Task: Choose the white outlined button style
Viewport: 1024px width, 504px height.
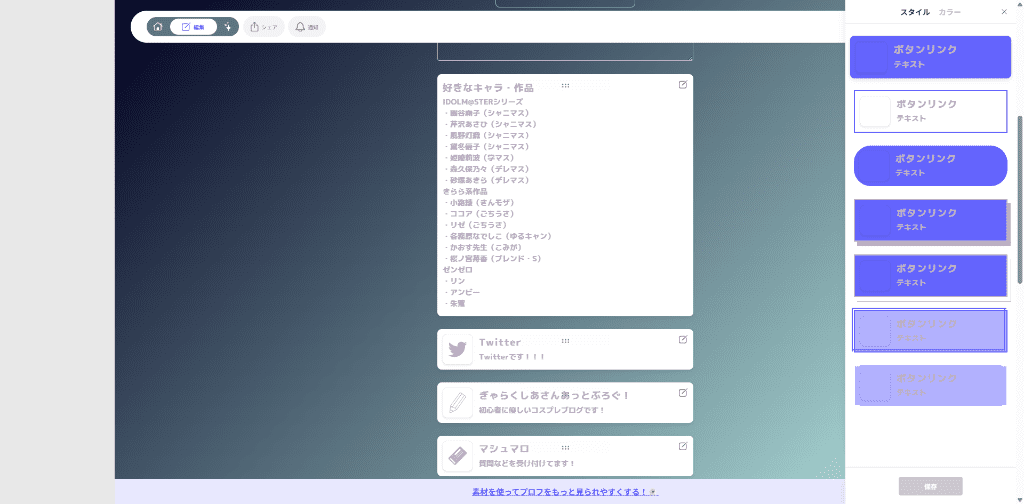Action: click(x=930, y=111)
